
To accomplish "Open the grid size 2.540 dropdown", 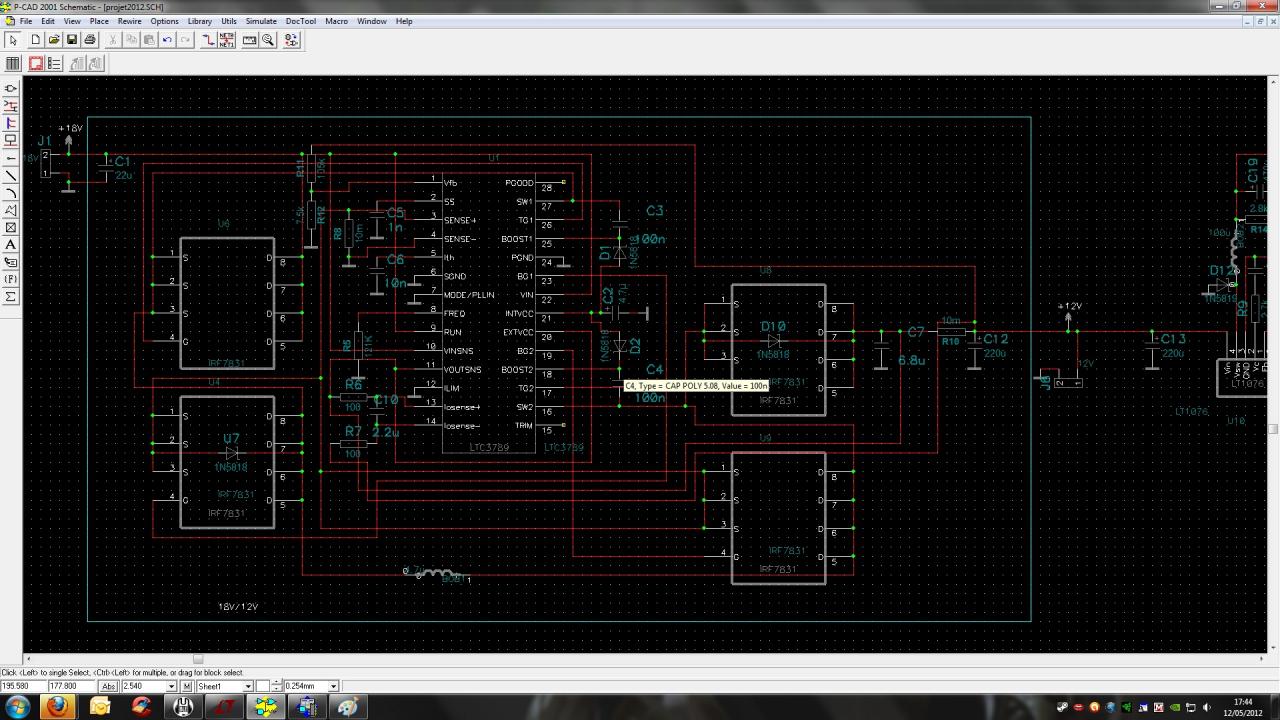I will click(171, 686).
